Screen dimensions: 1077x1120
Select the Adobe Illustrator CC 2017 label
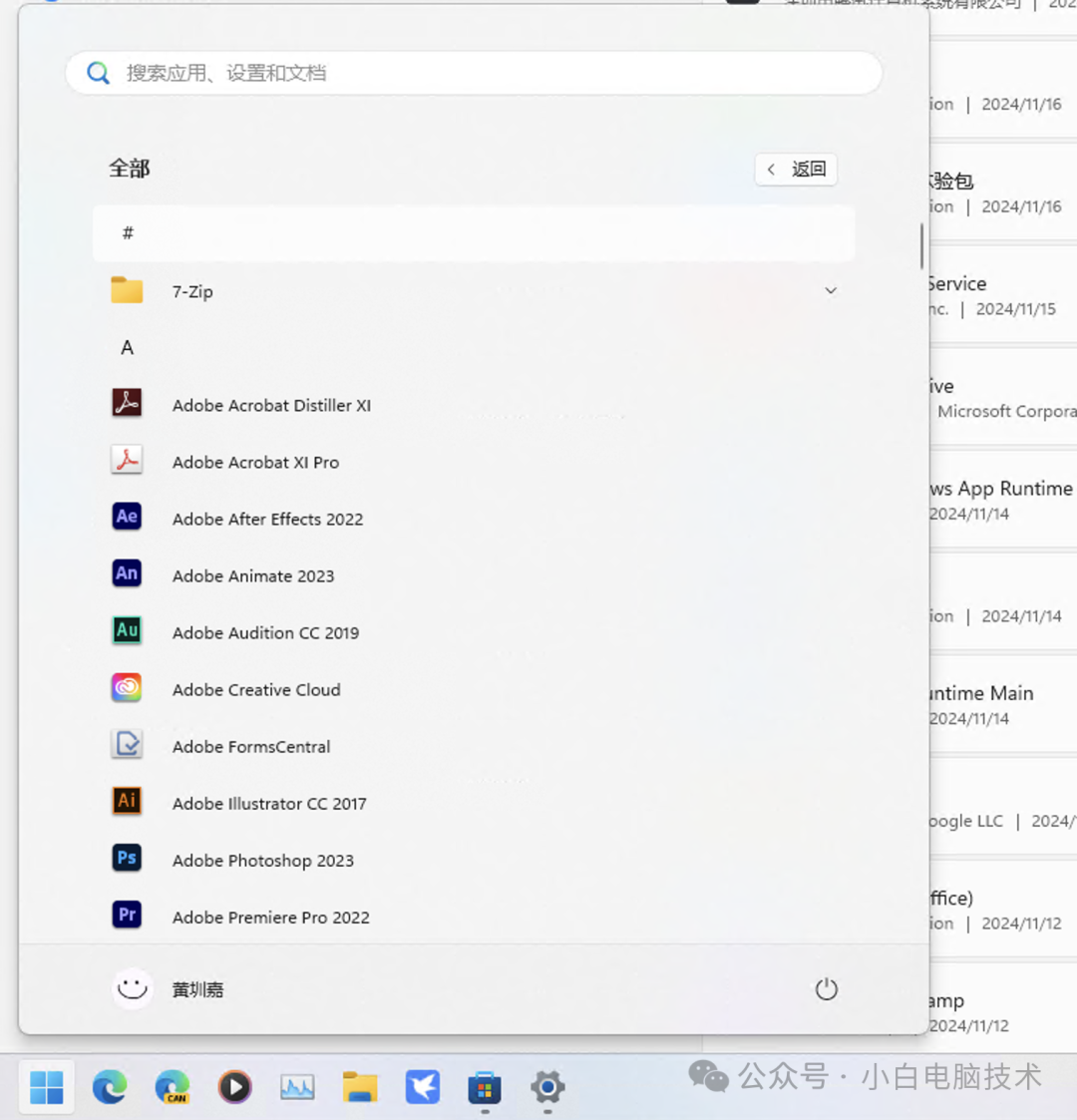tap(269, 804)
